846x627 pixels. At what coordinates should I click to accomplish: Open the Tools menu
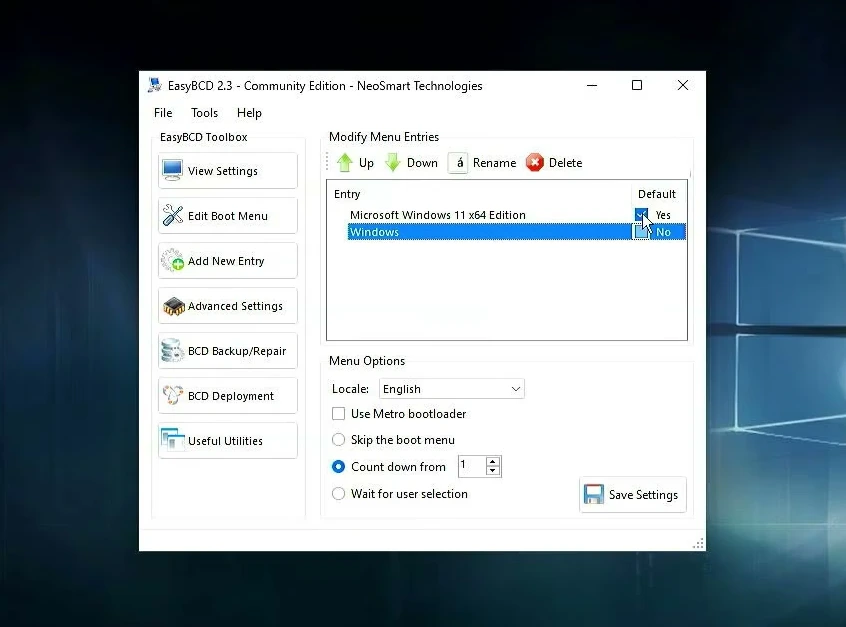[x=204, y=113]
